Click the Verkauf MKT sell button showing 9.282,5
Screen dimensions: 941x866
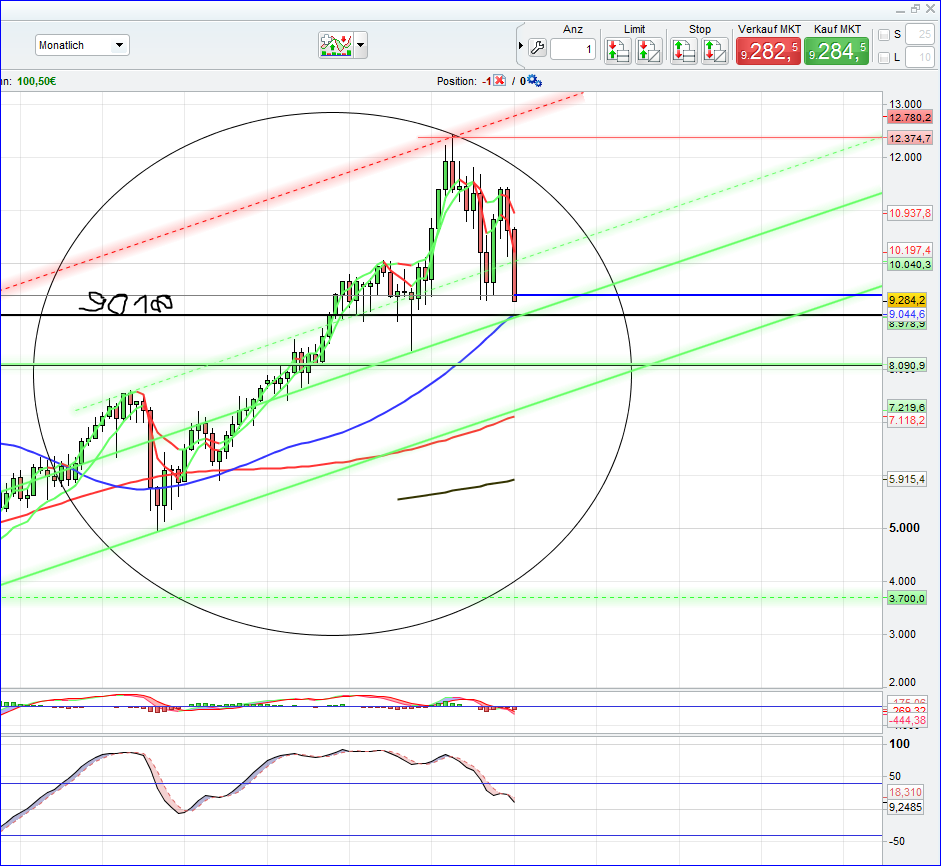768,49
